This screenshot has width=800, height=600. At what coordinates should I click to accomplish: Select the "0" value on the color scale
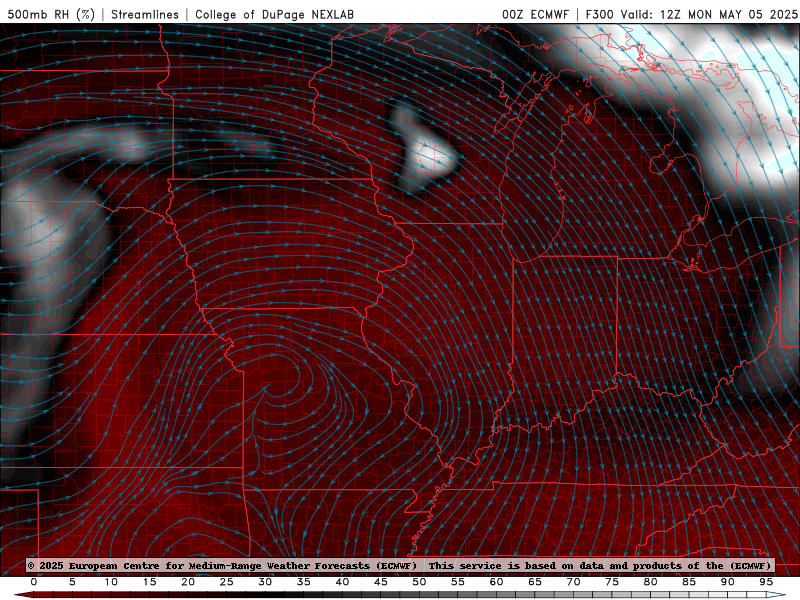[x=34, y=582]
